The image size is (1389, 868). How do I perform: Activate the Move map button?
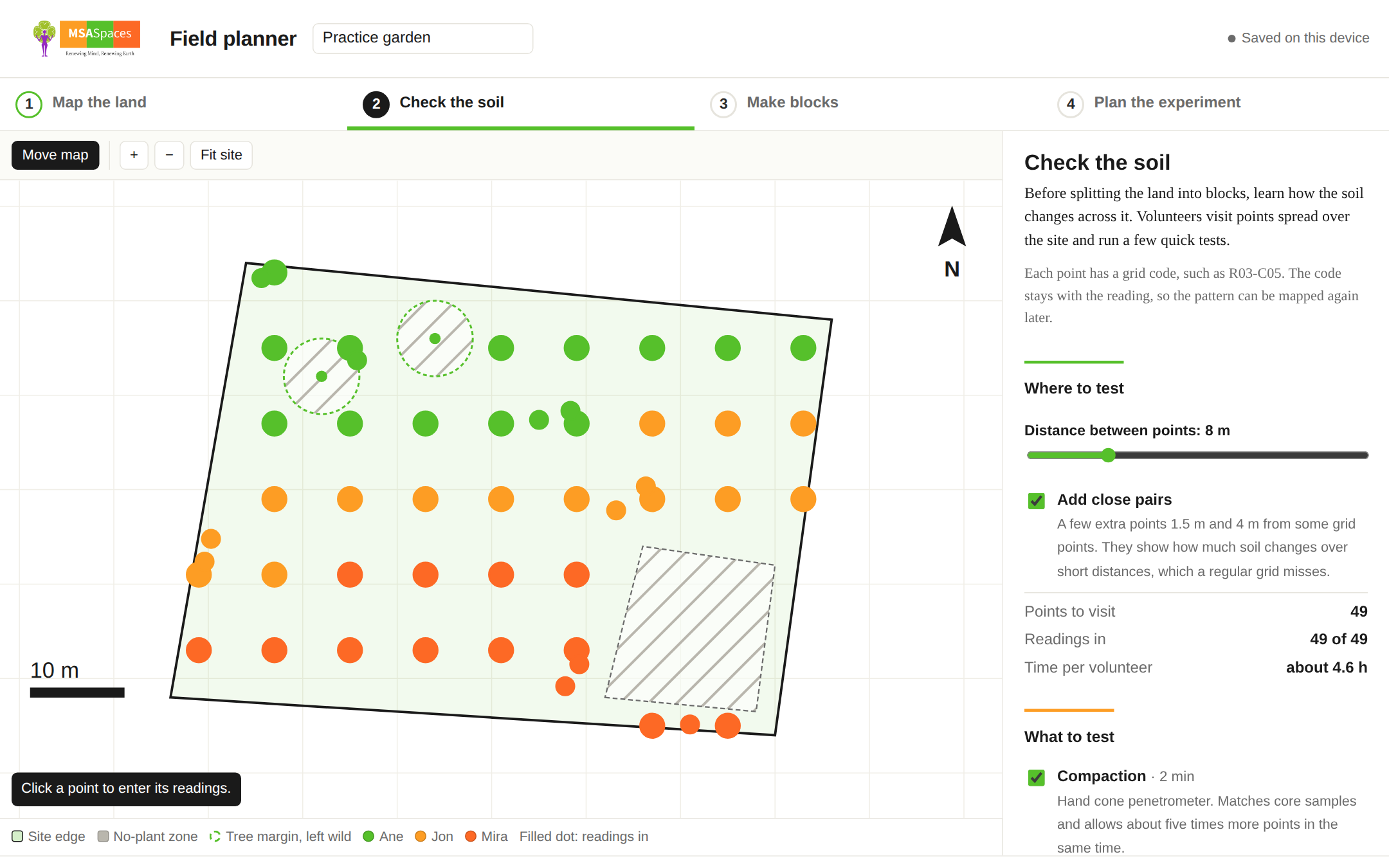click(x=55, y=155)
